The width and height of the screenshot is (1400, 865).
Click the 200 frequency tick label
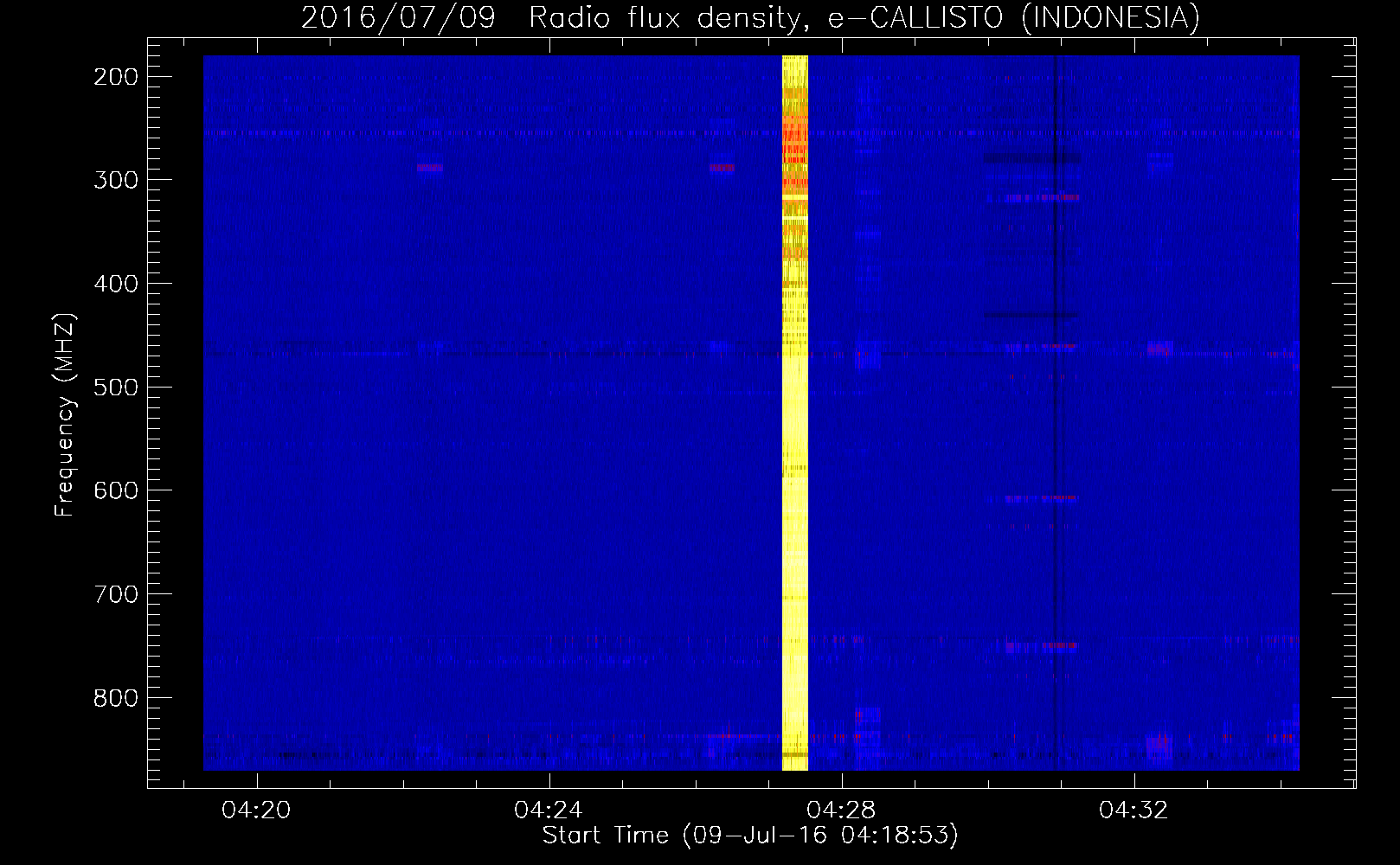[x=115, y=77]
